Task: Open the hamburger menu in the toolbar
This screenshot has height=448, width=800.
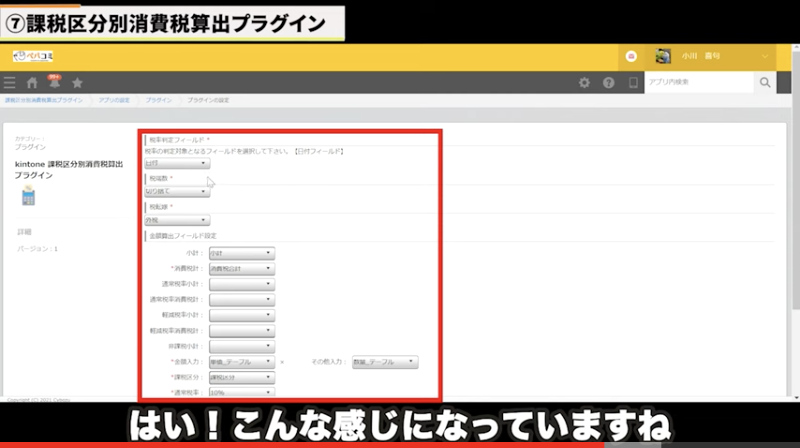Action: click(10, 82)
